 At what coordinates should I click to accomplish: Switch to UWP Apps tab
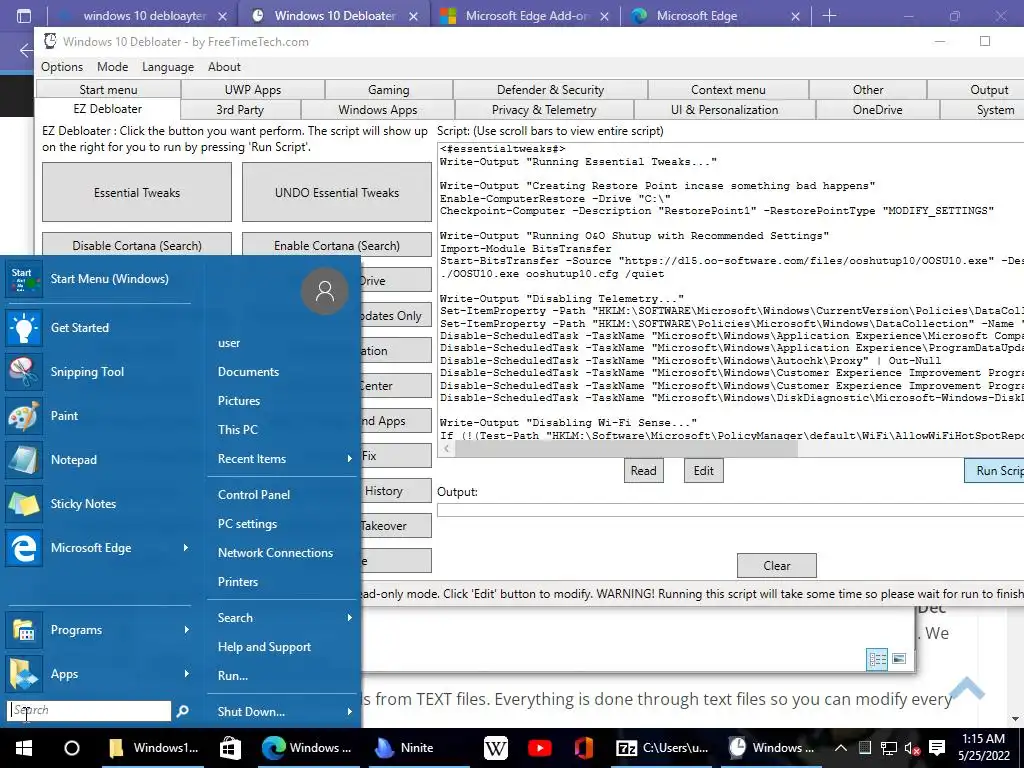[253, 89]
